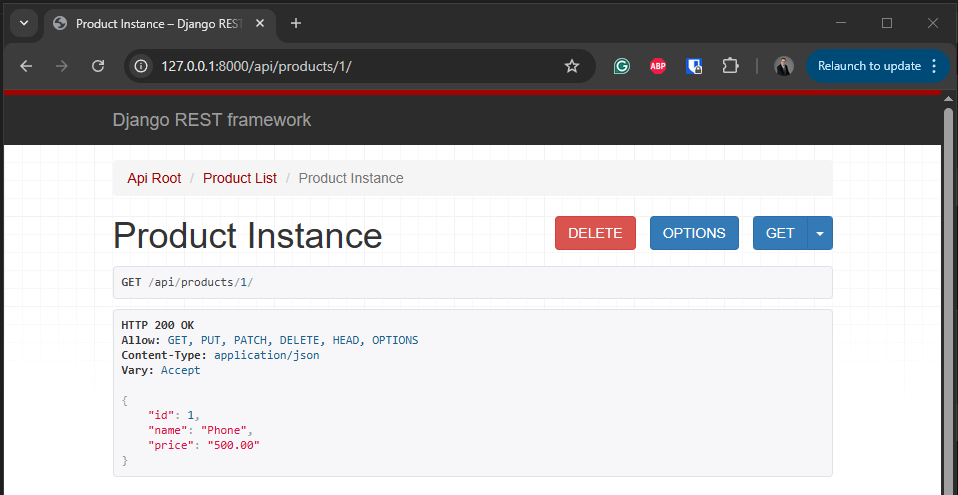Open the Extensions puzzle menu
The image size is (958, 495).
[730, 66]
